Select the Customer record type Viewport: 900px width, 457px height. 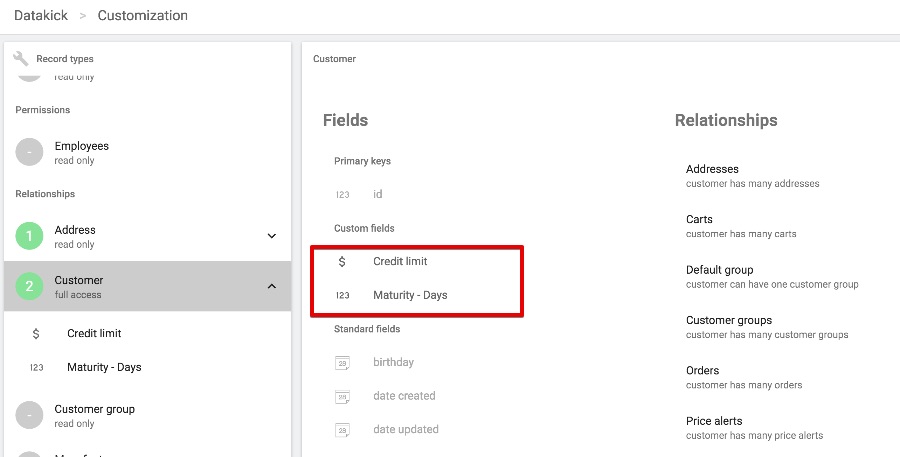148,286
